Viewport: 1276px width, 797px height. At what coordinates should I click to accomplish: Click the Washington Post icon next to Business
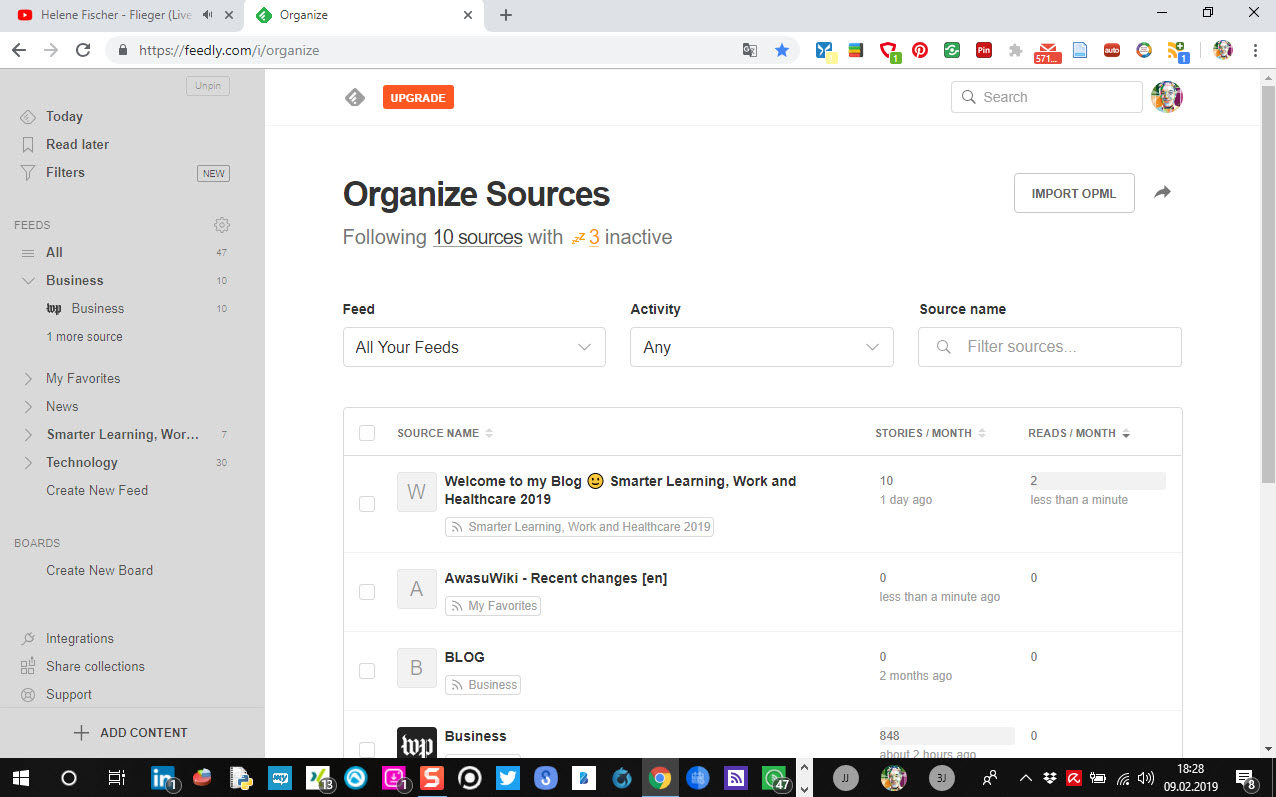(x=417, y=746)
